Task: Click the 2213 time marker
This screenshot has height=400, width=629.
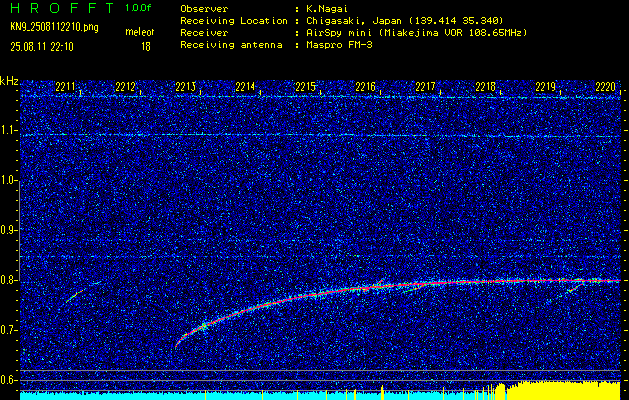Action: pyautogui.click(x=185, y=87)
